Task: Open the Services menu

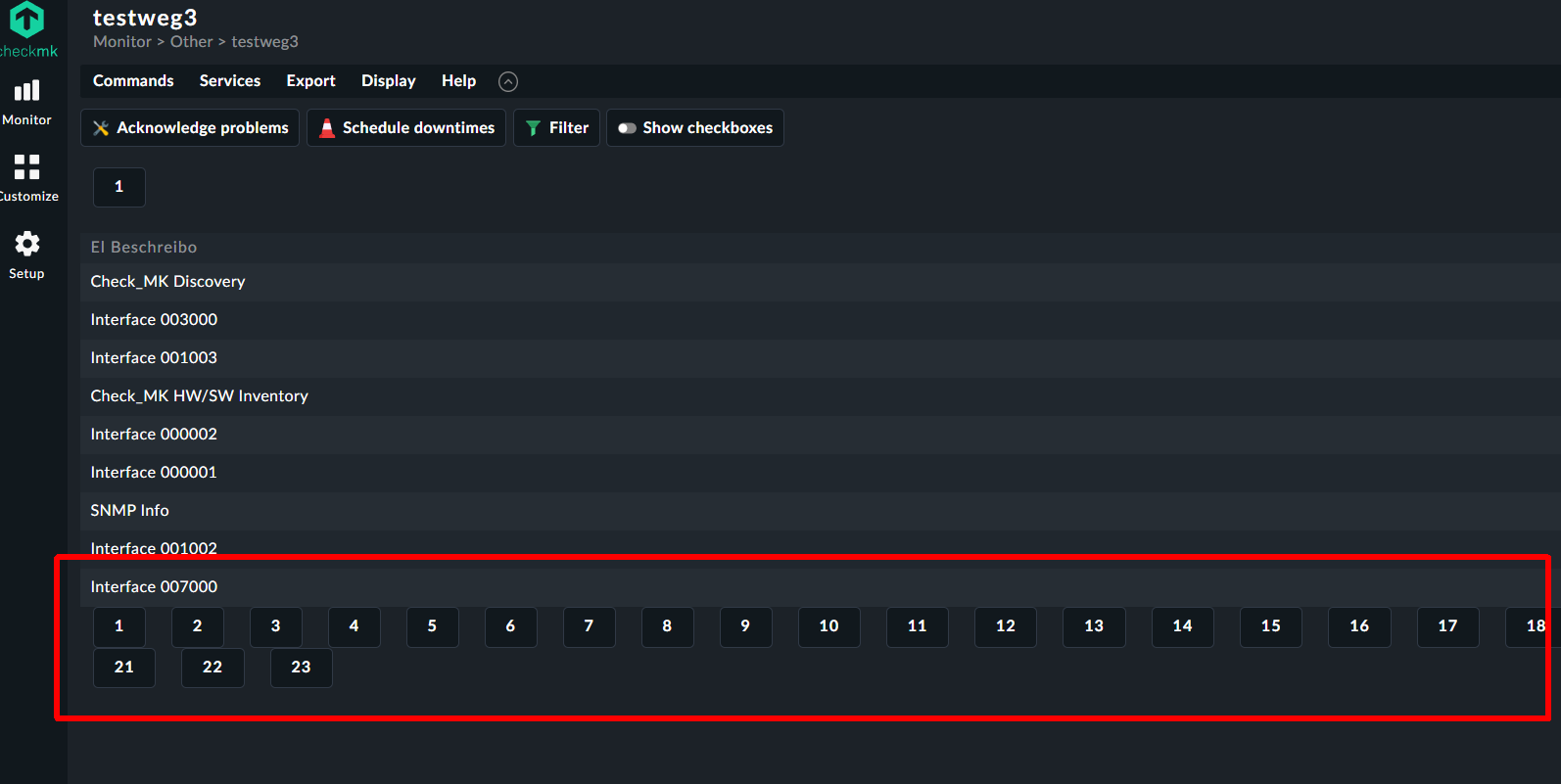Action: tap(230, 81)
